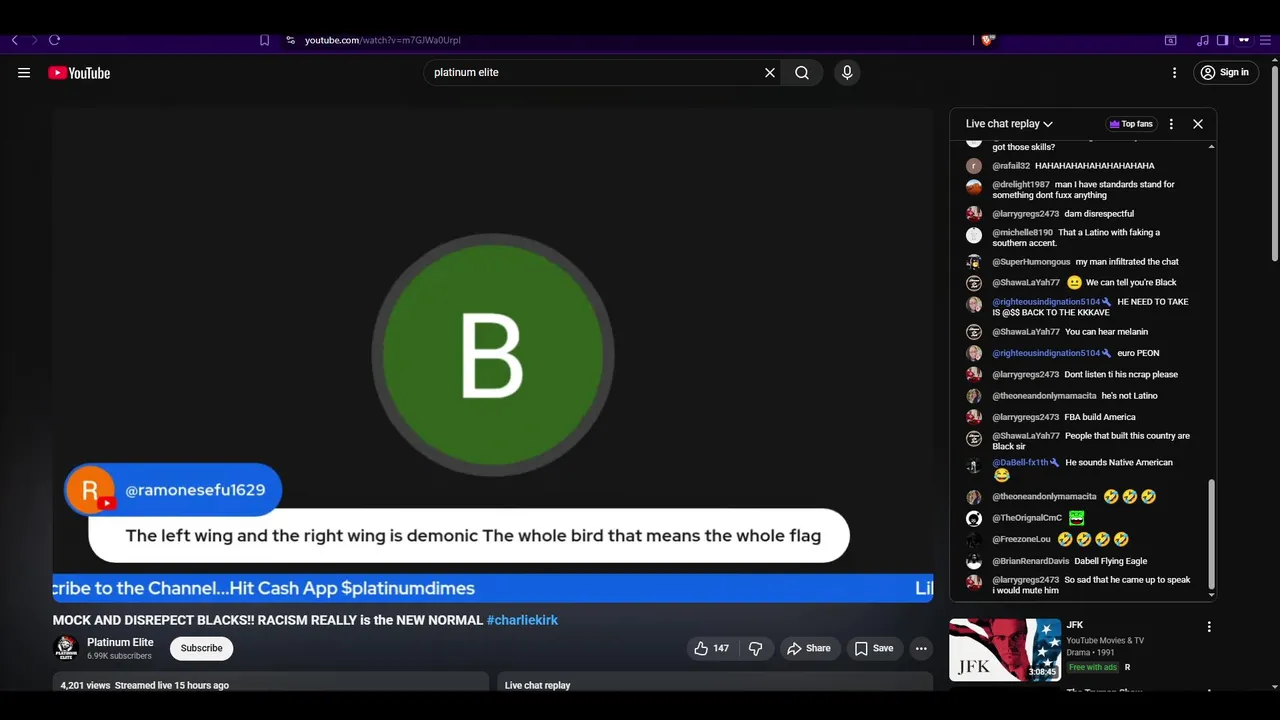The height and width of the screenshot is (720, 1280).
Task: Click the description's Live chat replay card
Action: (715, 682)
